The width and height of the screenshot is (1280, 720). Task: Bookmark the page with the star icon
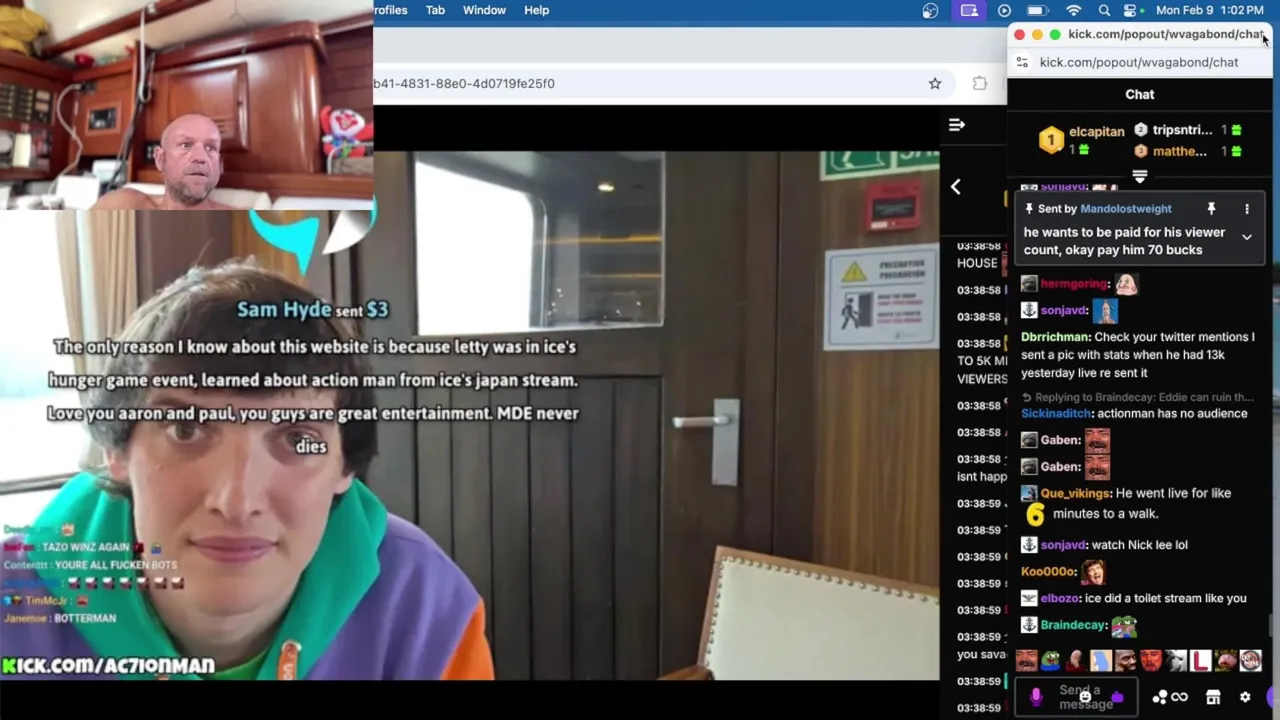click(x=934, y=84)
